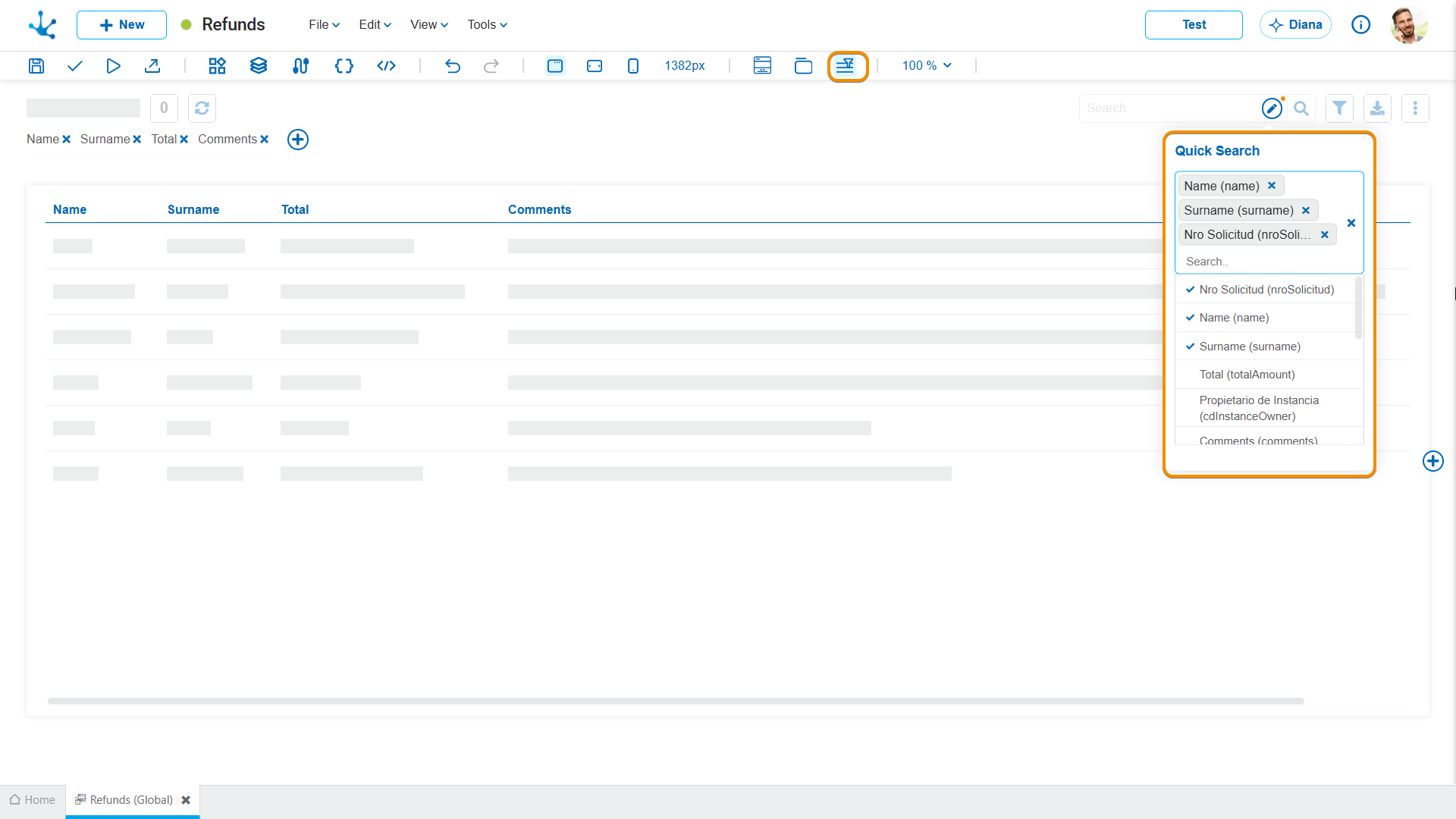Toggle Surname (surname) option in list
The image size is (1456, 819).
pos(1265,347)
